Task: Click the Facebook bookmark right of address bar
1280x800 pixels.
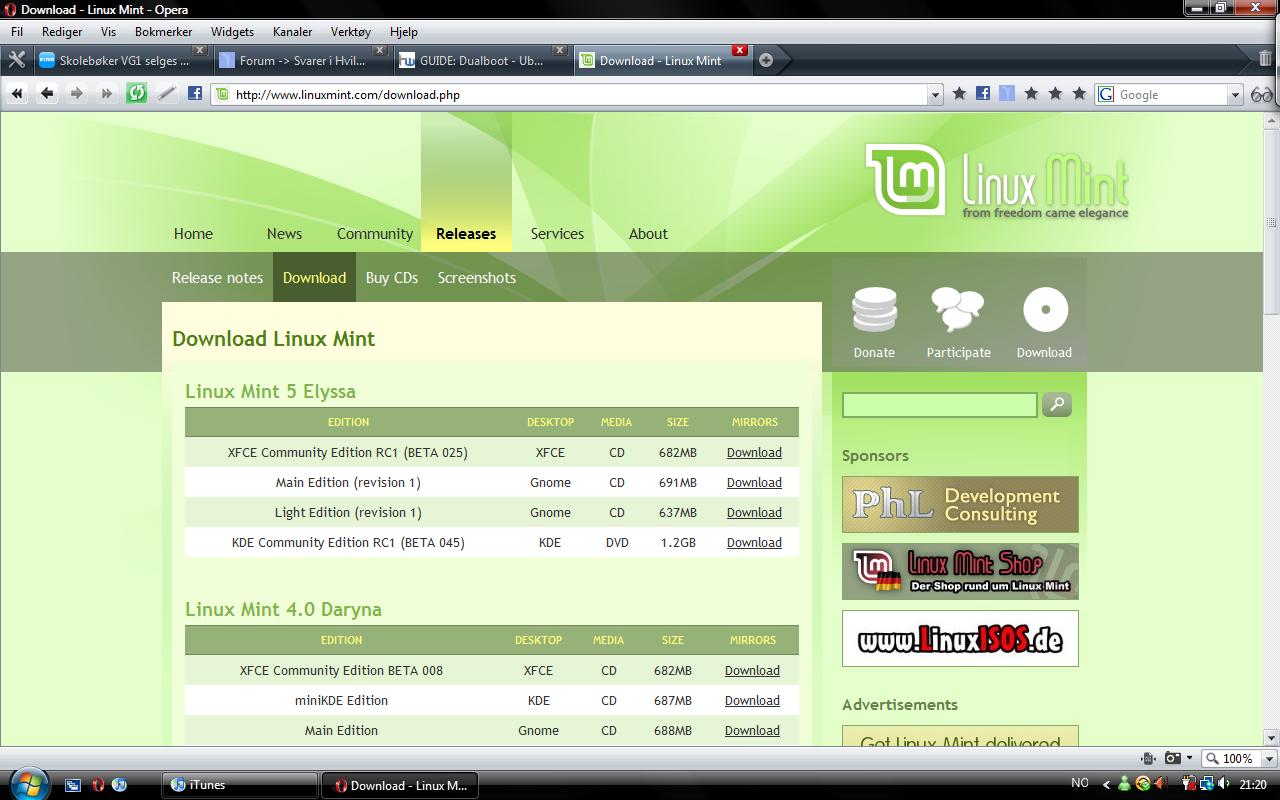Action: (983, 93)
